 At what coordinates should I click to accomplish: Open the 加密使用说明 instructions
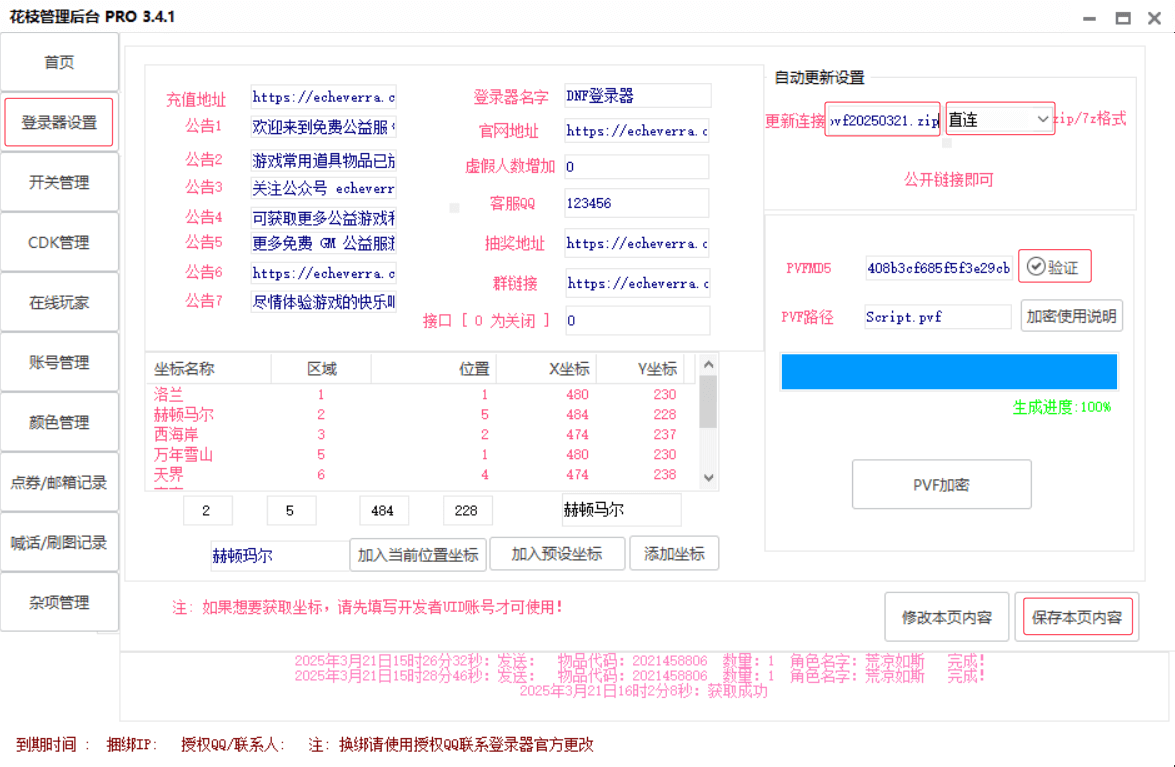(x=1071, y=316)
